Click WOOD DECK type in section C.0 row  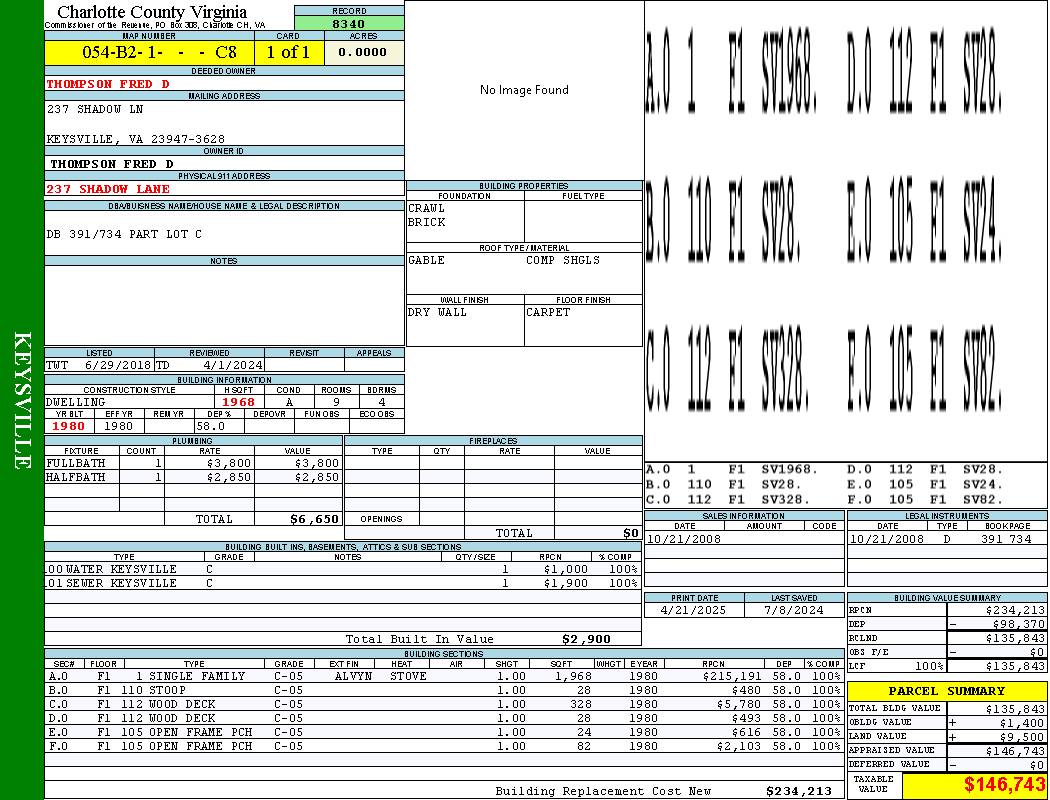coord(181,704)
